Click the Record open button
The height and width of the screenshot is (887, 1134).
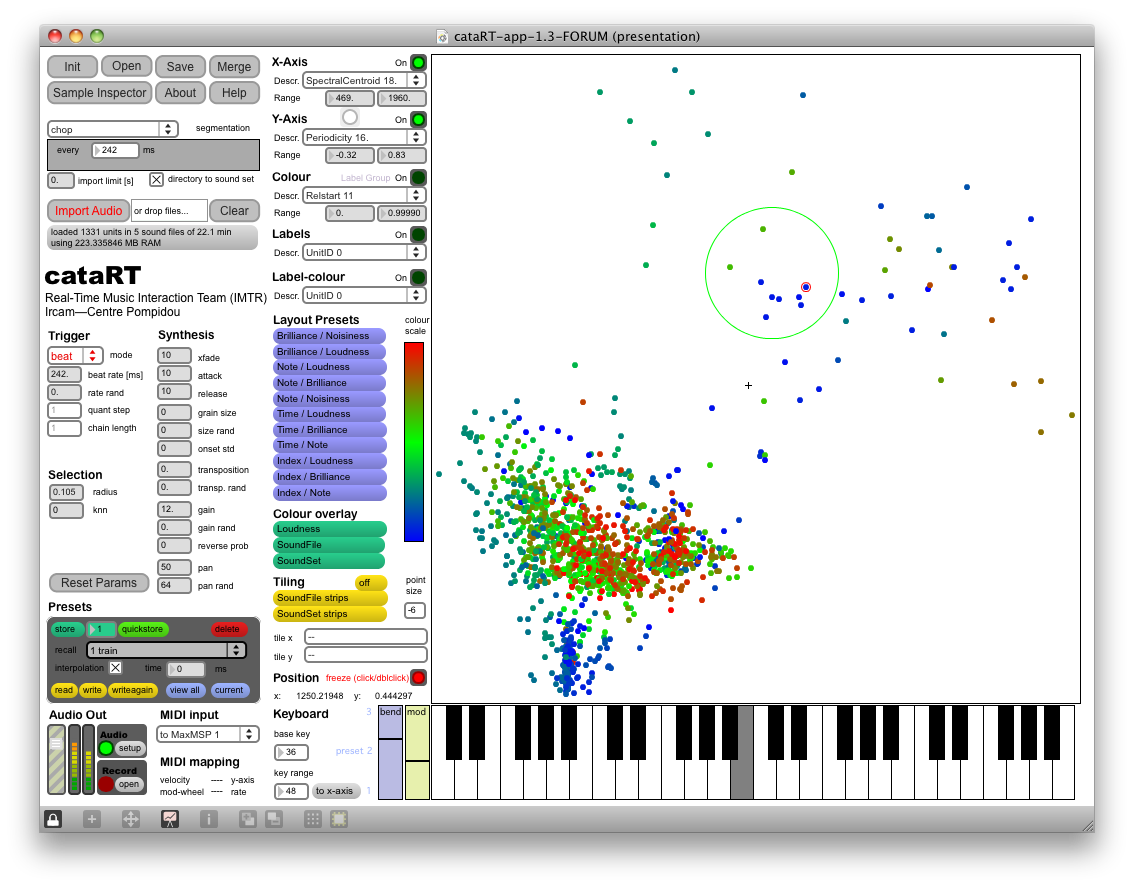pyautogui.click(x=129, y=784)
